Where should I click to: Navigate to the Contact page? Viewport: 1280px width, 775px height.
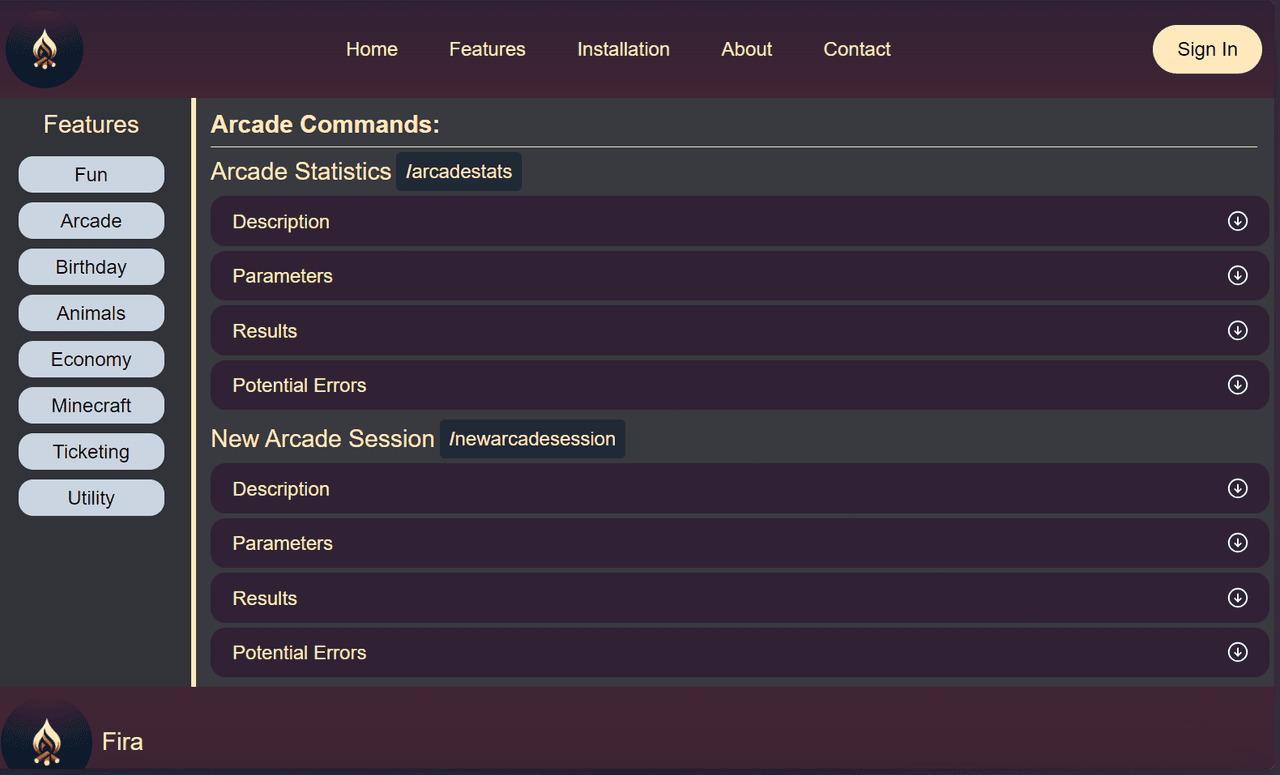coord(857,49)
